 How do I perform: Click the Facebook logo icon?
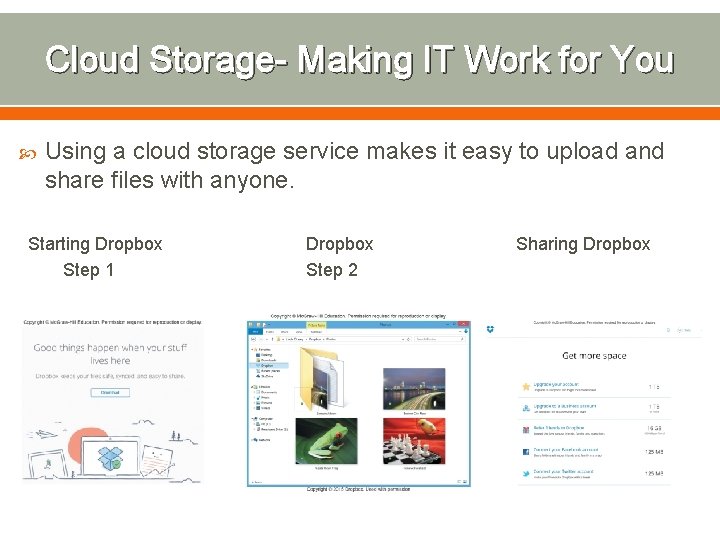(x=526, y=452)
